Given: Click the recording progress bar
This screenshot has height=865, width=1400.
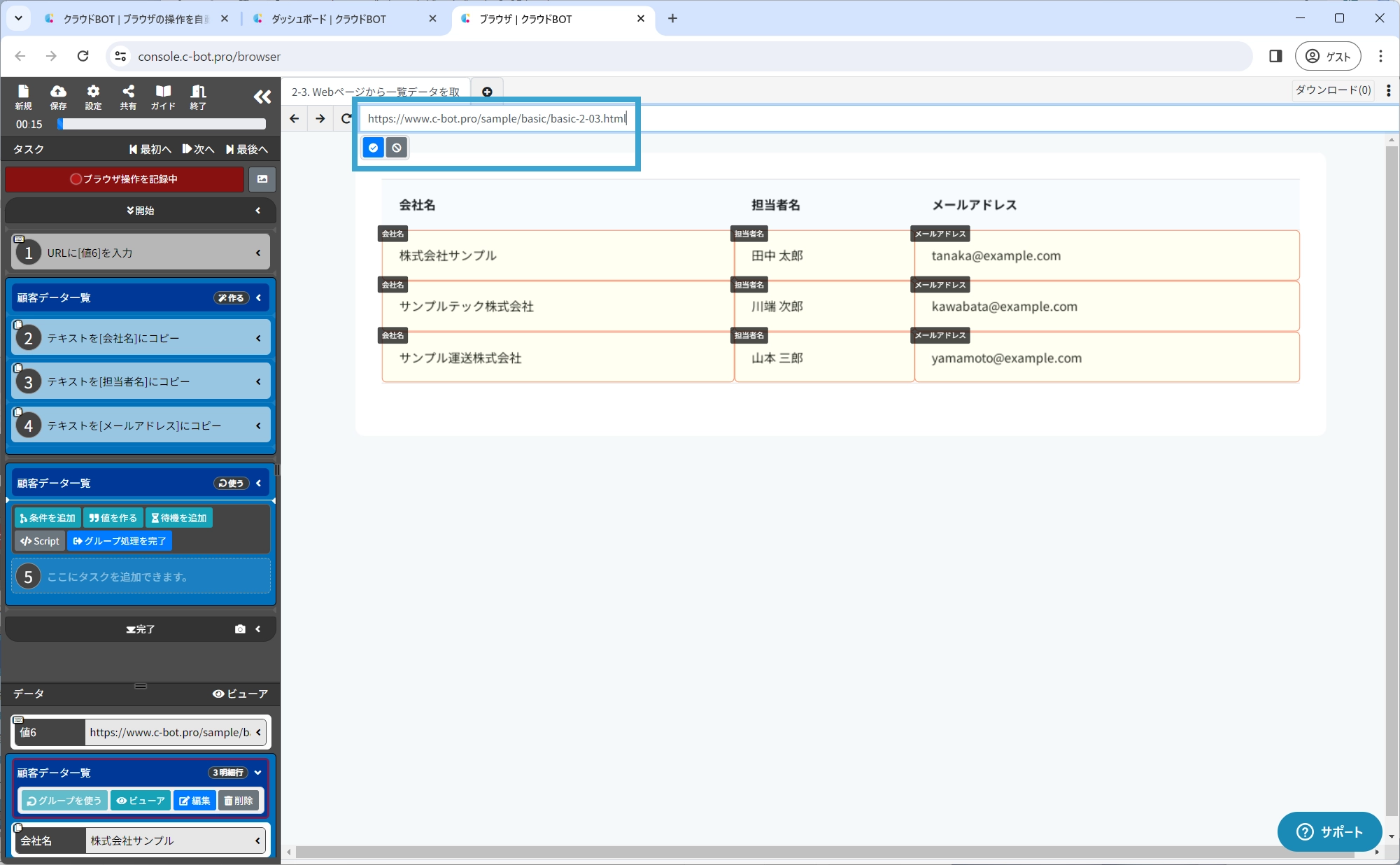Looking at the screenshot, I should [163, 124].
